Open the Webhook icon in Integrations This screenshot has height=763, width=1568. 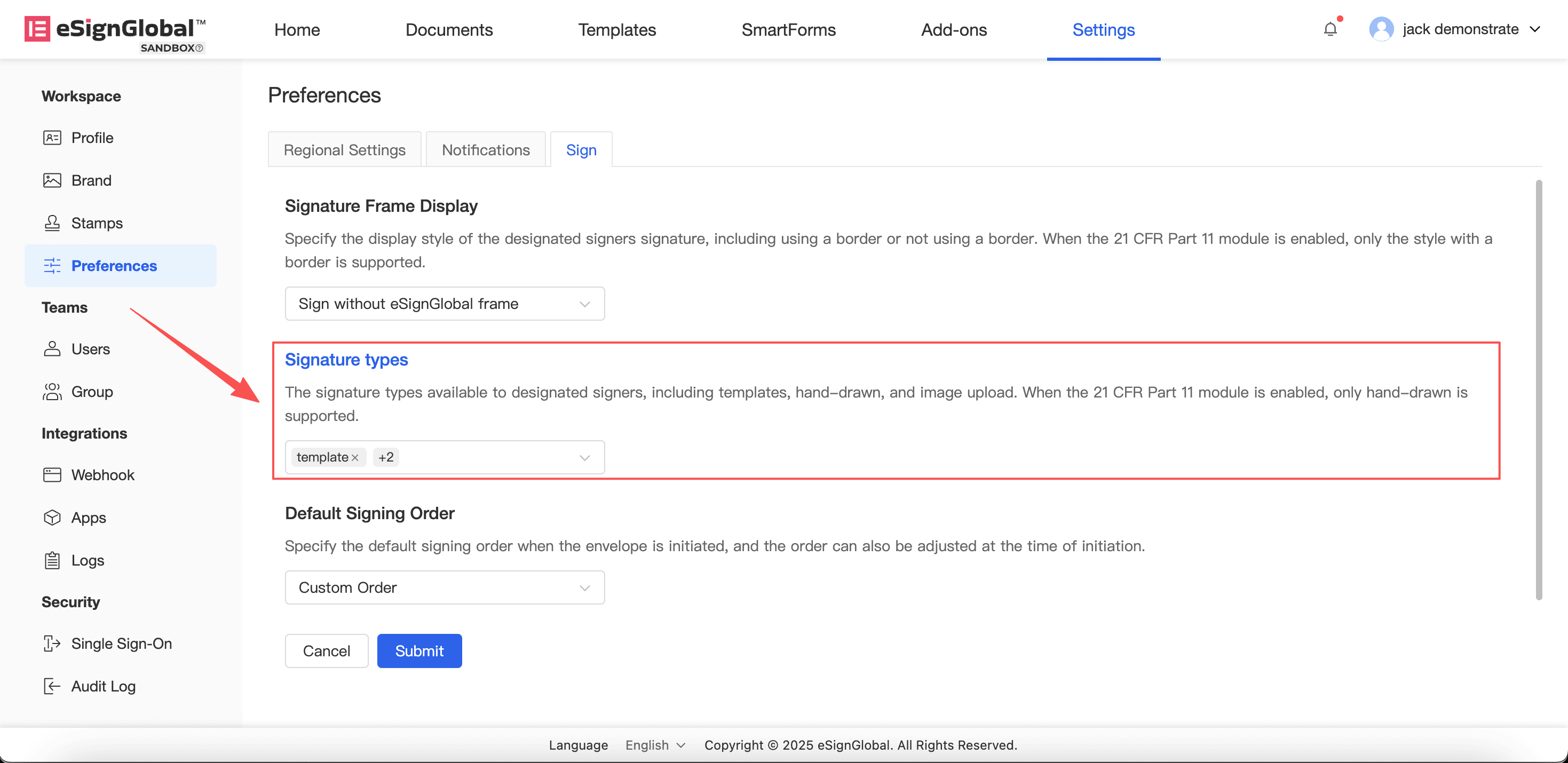(x=52, y=474)
